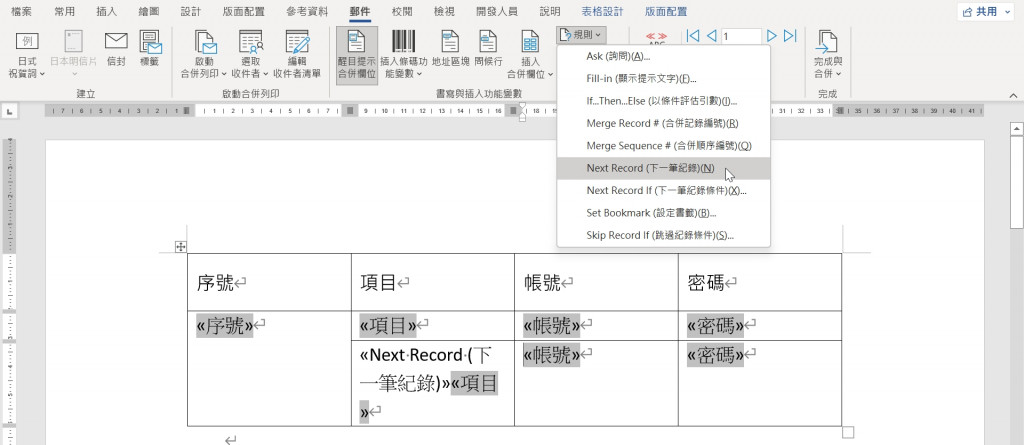Click the 問候行 greeting line icon
This screenshot has width=1024, height=445.
[x=488, y=50]
